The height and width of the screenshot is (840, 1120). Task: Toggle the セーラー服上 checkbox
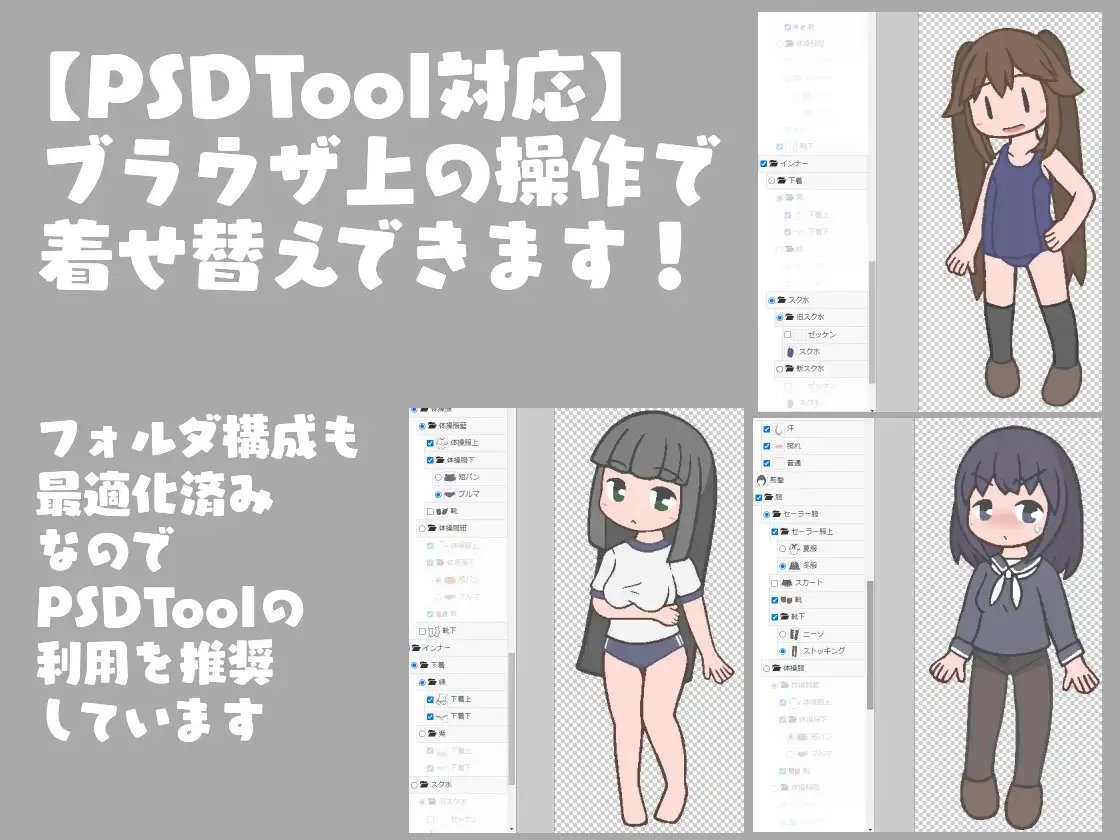tap(774, 531)
